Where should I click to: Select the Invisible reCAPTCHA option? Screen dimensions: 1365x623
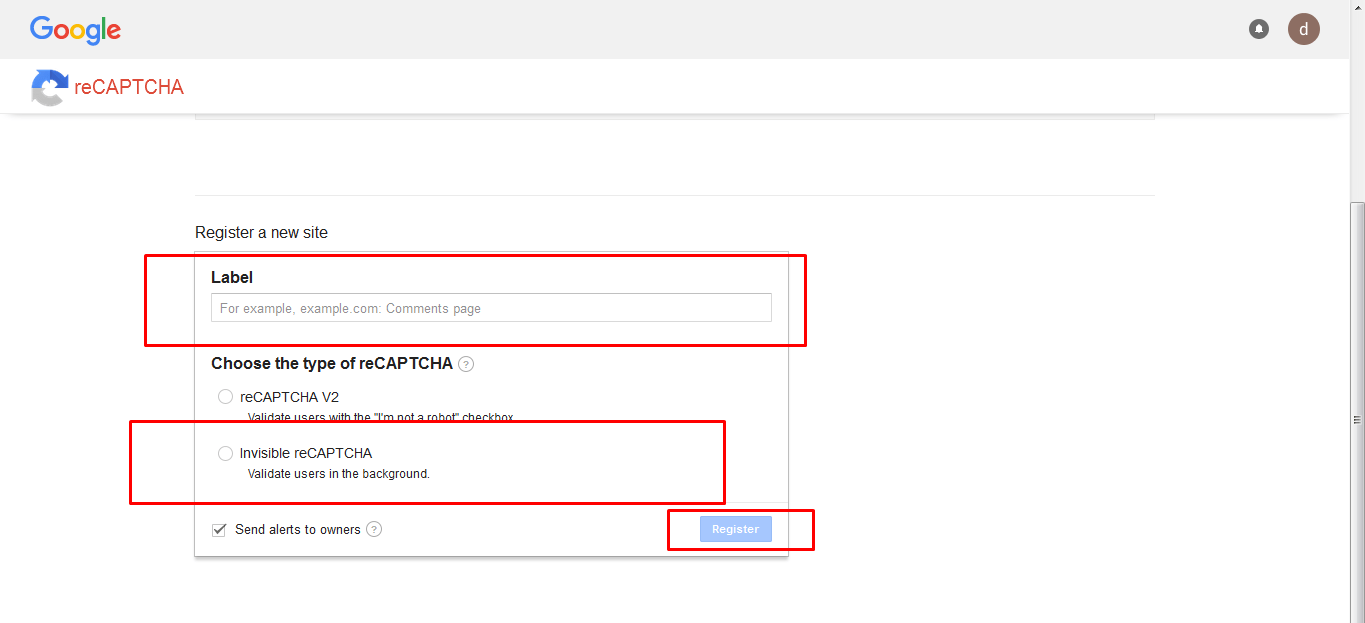tap(225, 453)
